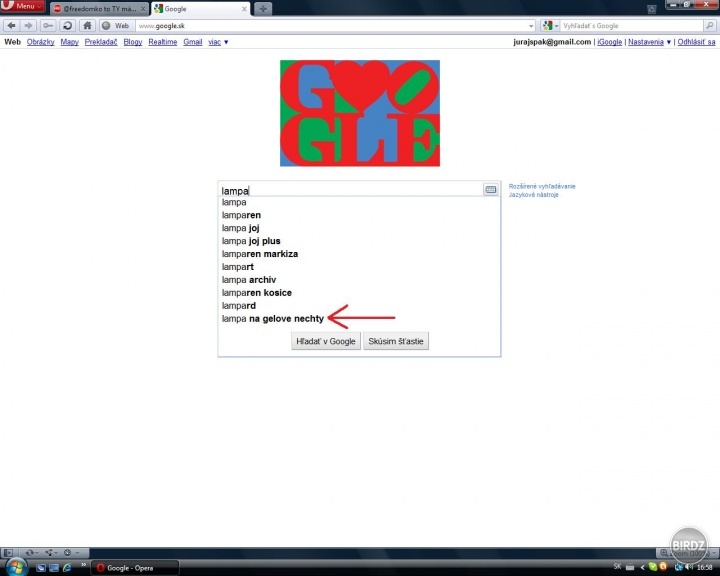Screen dimensions: 720x576
Task: Expand the Nastavenia settings dropdown
Action: pos(649,42)
